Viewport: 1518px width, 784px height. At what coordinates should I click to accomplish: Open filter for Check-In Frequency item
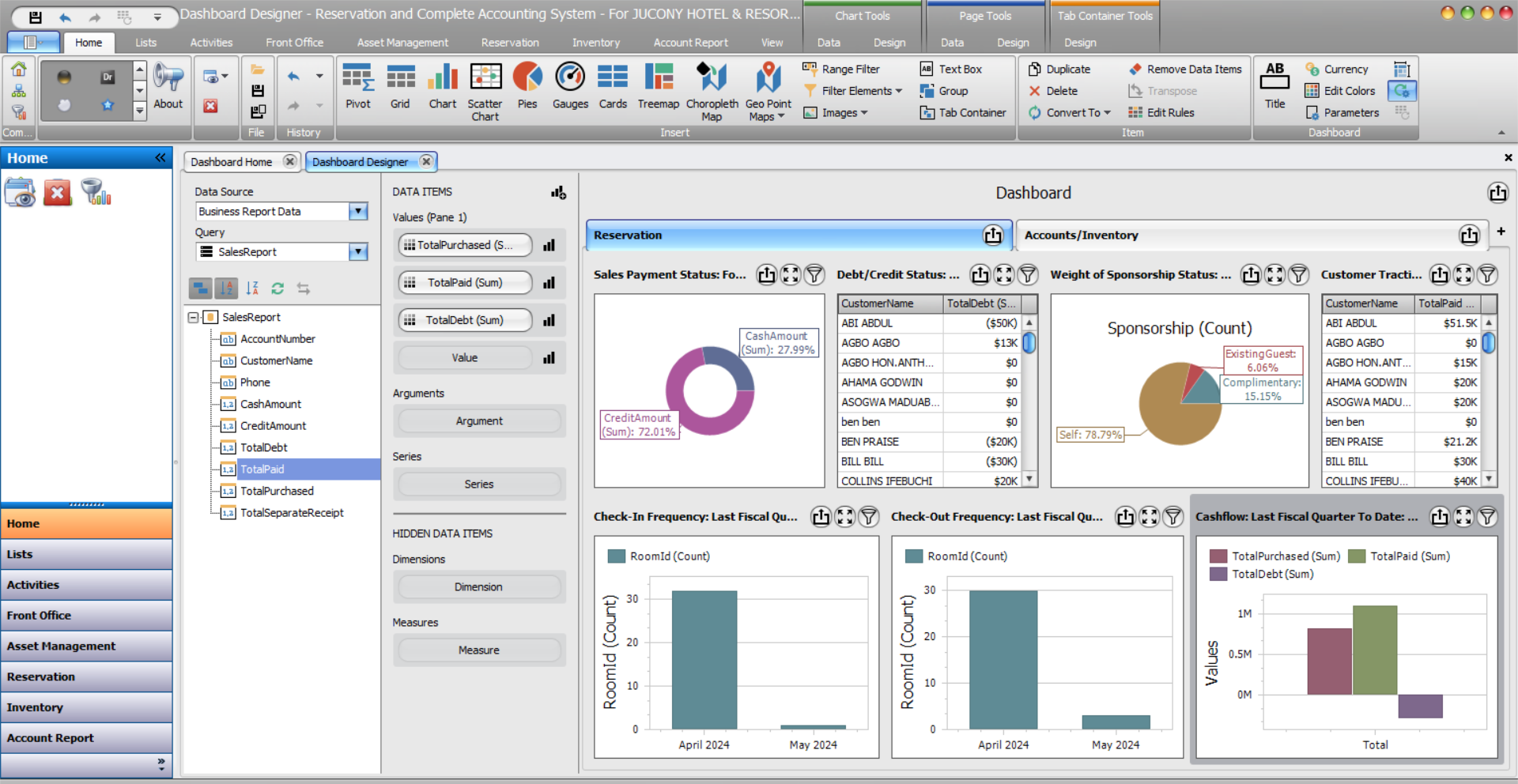868,516
